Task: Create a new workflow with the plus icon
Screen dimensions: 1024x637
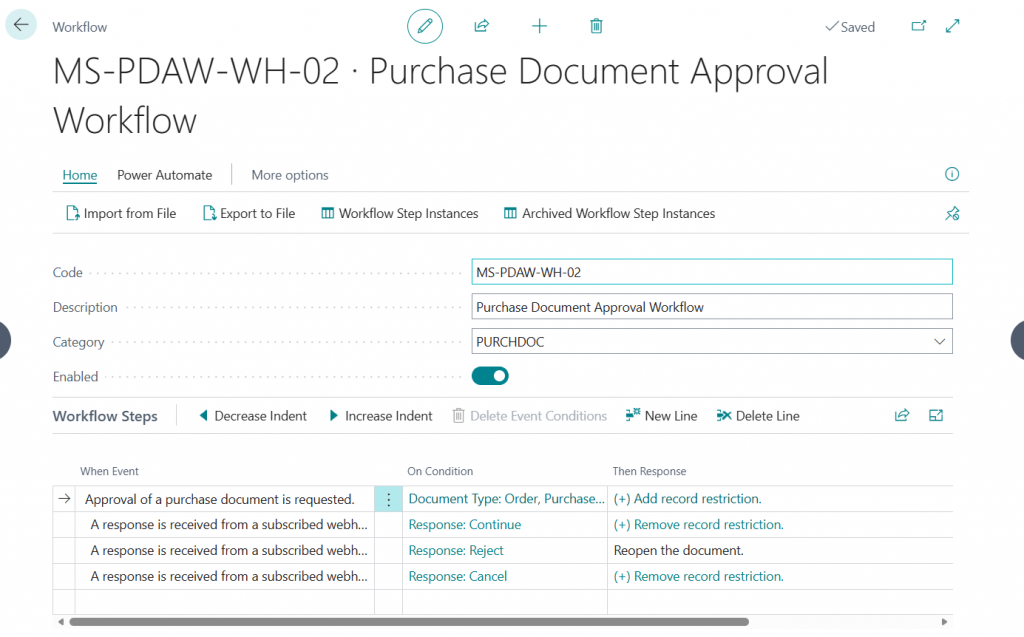Action: (539, 26)
